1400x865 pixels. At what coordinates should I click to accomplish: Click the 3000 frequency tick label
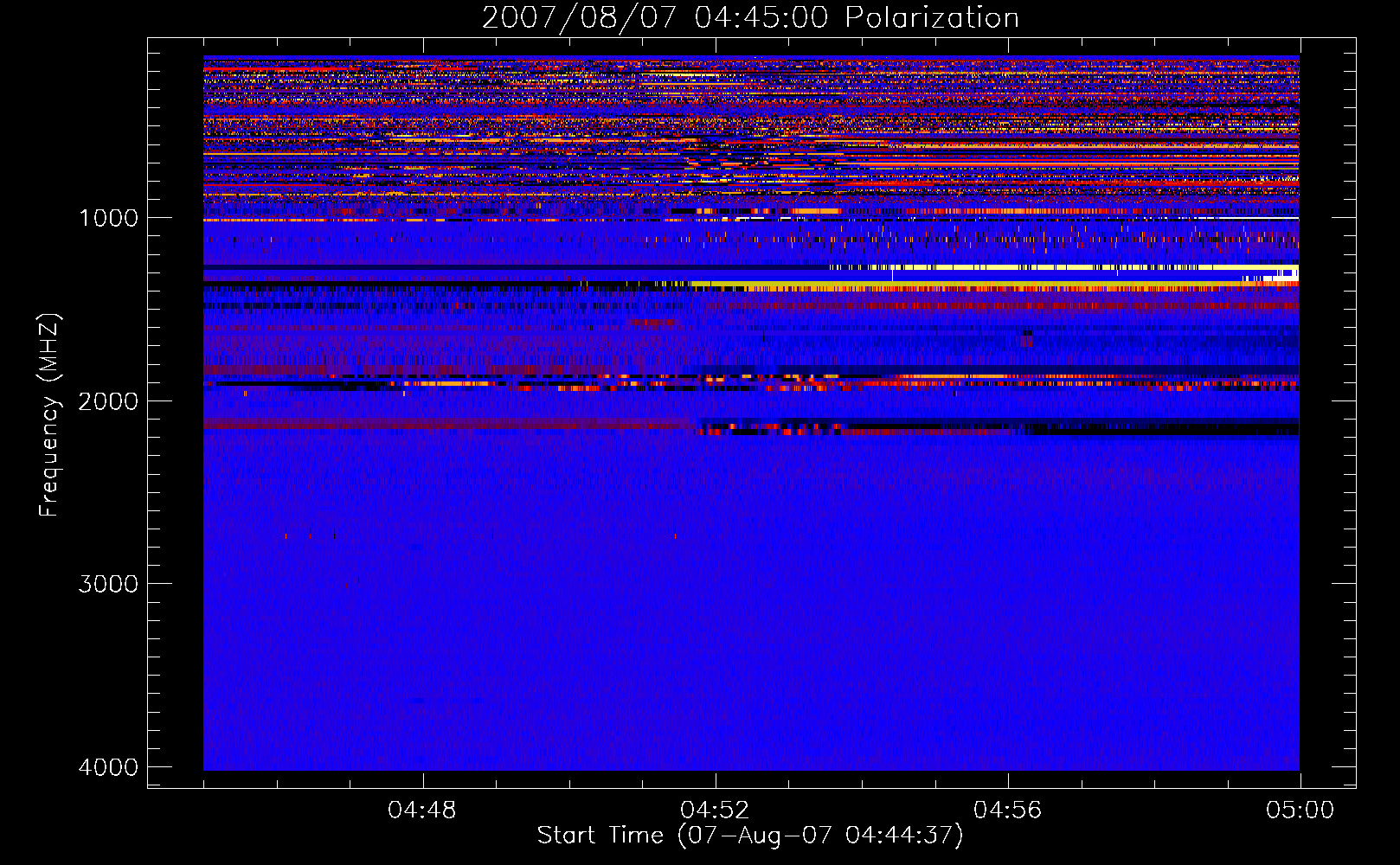(108, 584)
